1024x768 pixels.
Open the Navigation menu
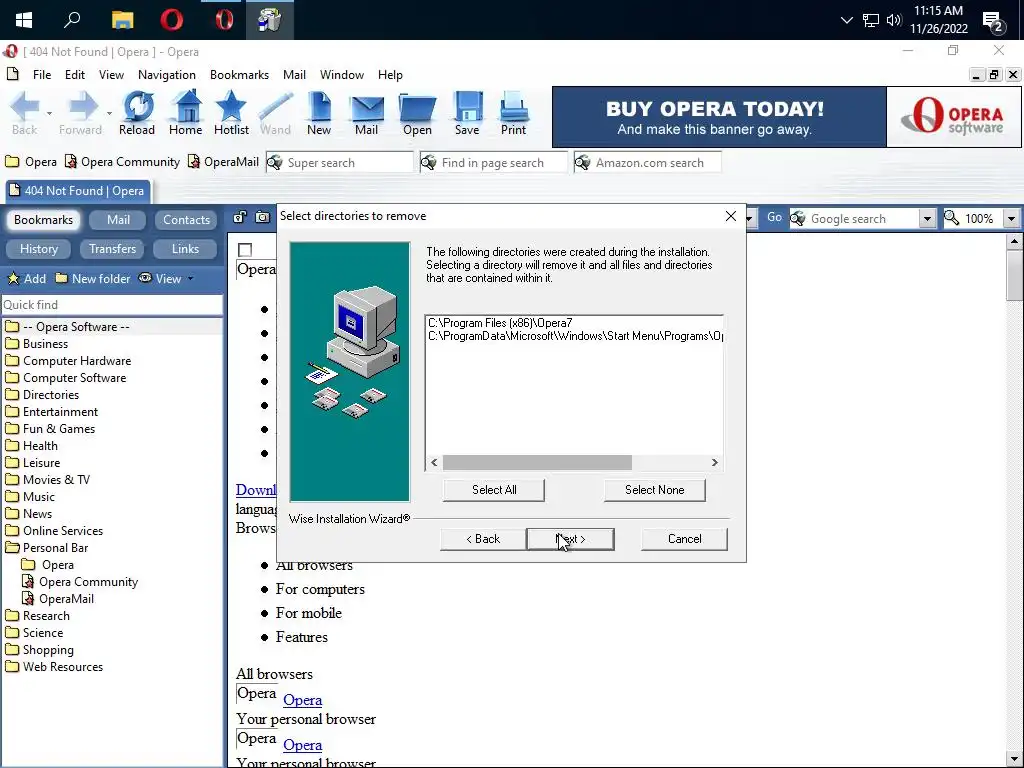(x=167, y=75)
